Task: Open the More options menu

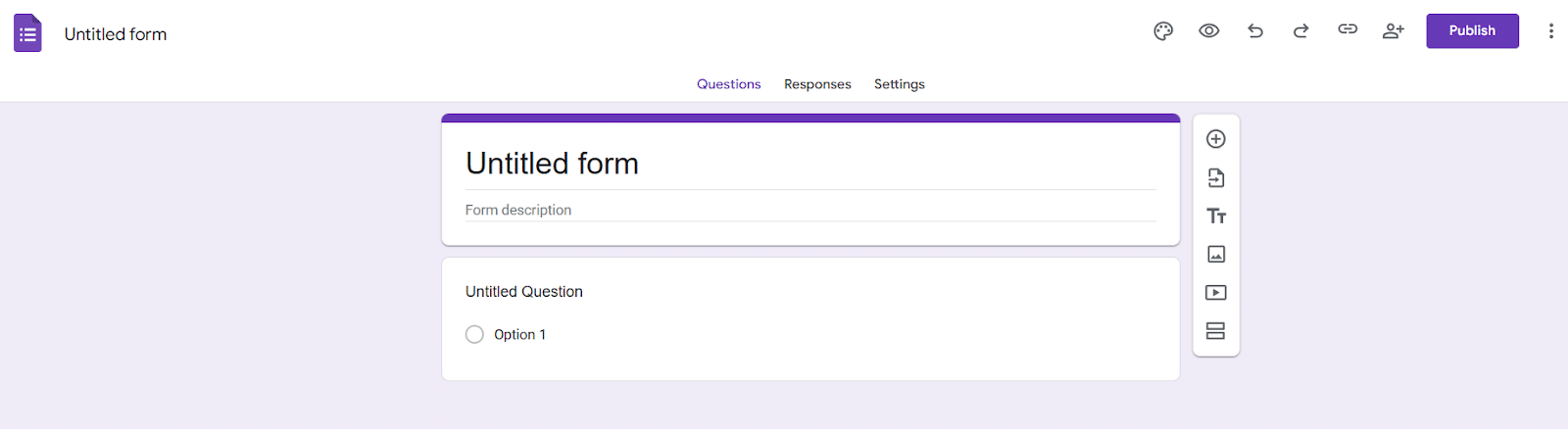Action: 1550,31
